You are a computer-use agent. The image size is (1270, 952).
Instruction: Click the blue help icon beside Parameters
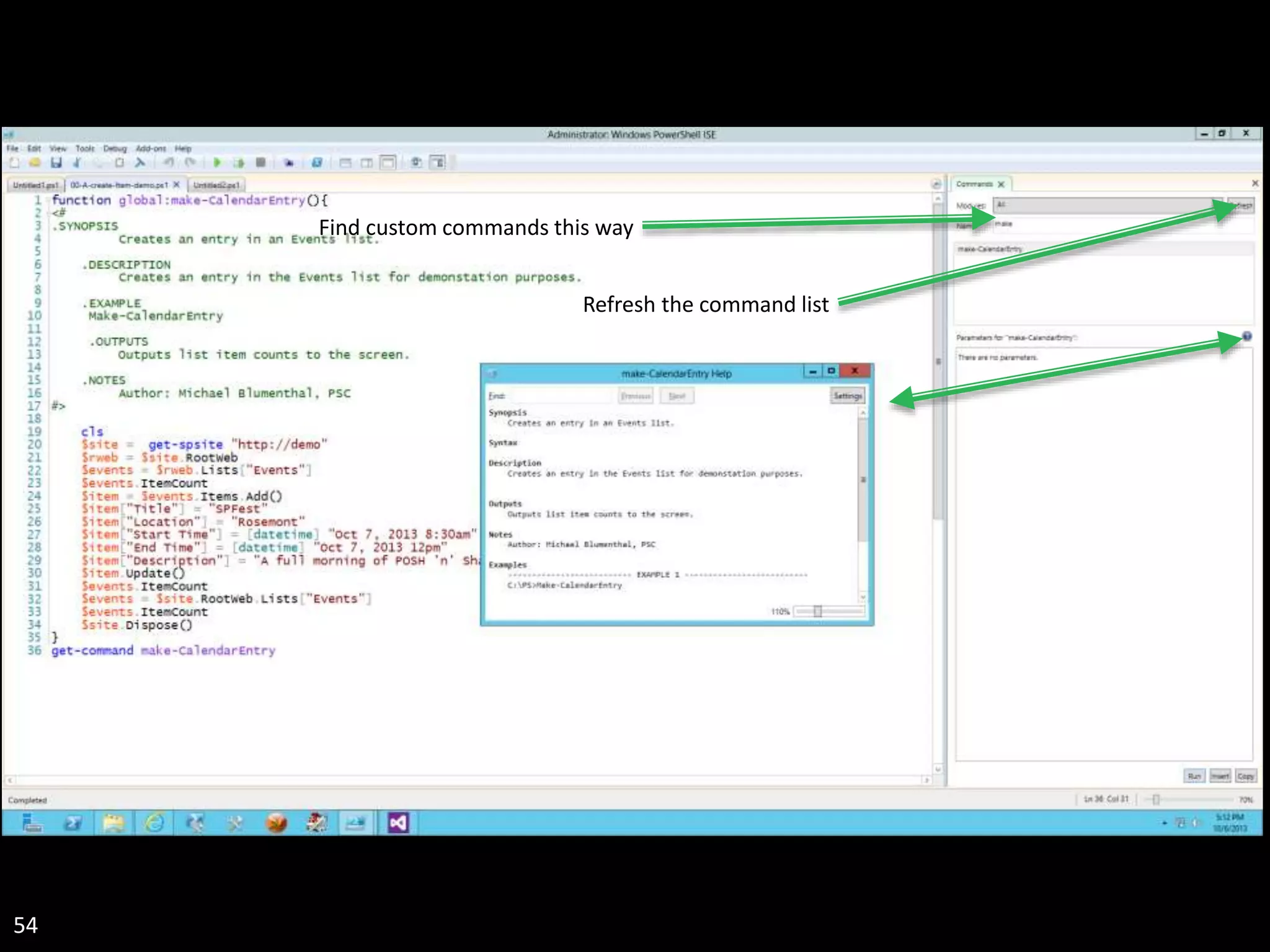click(x=1246, y=337)
